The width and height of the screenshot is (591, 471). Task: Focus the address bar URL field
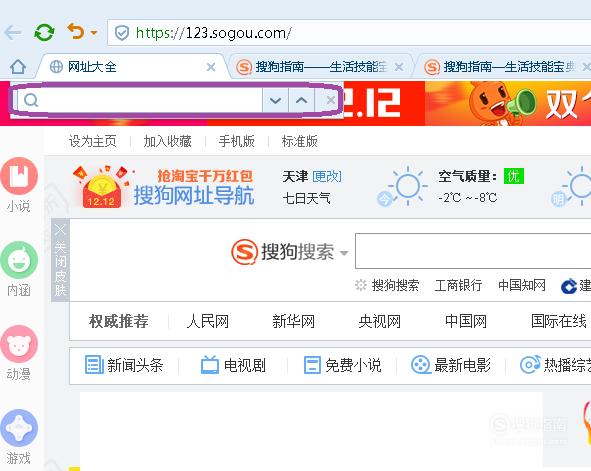pos(349,33)
